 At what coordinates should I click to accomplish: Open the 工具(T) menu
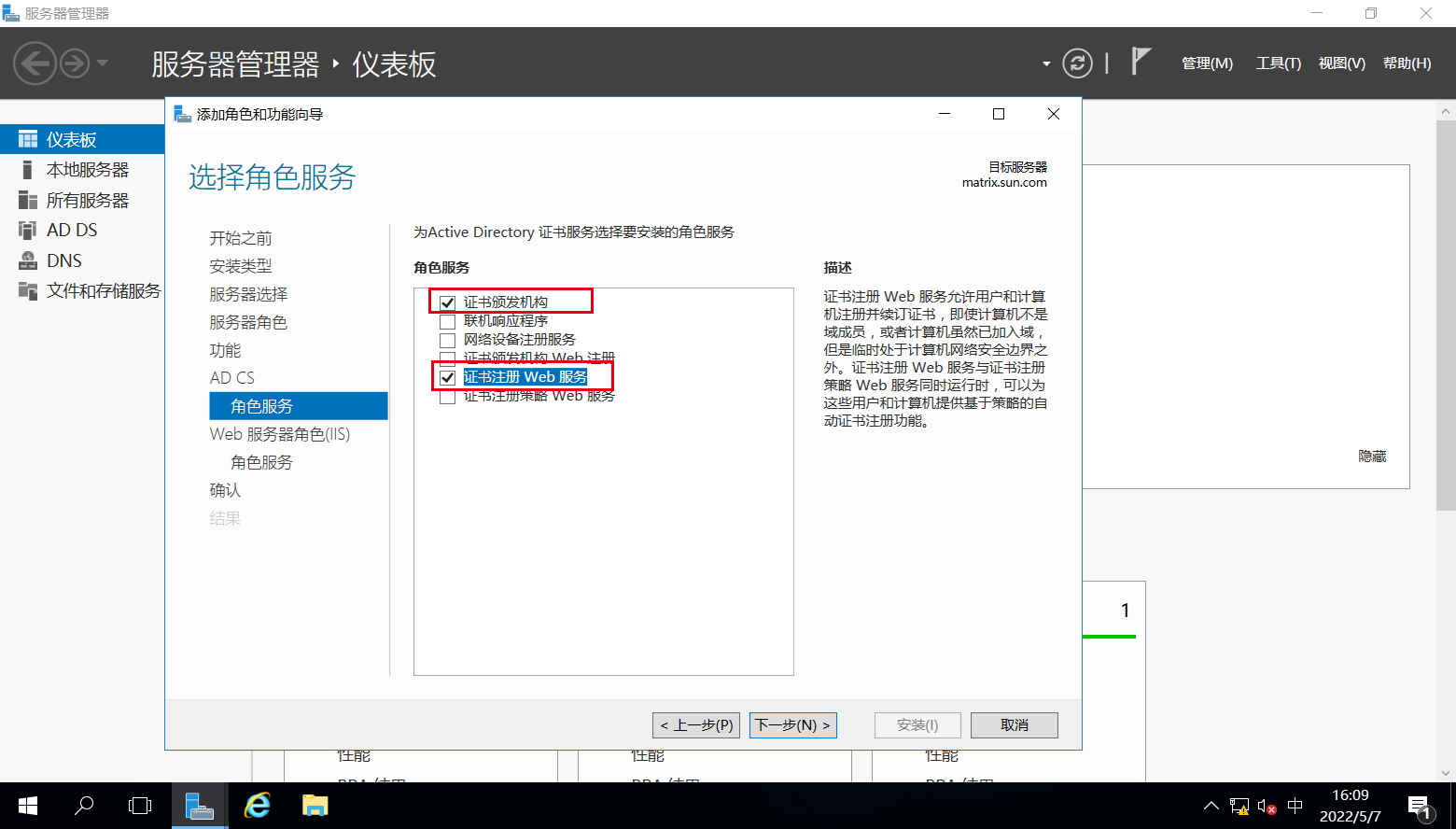coord(1278,63)
